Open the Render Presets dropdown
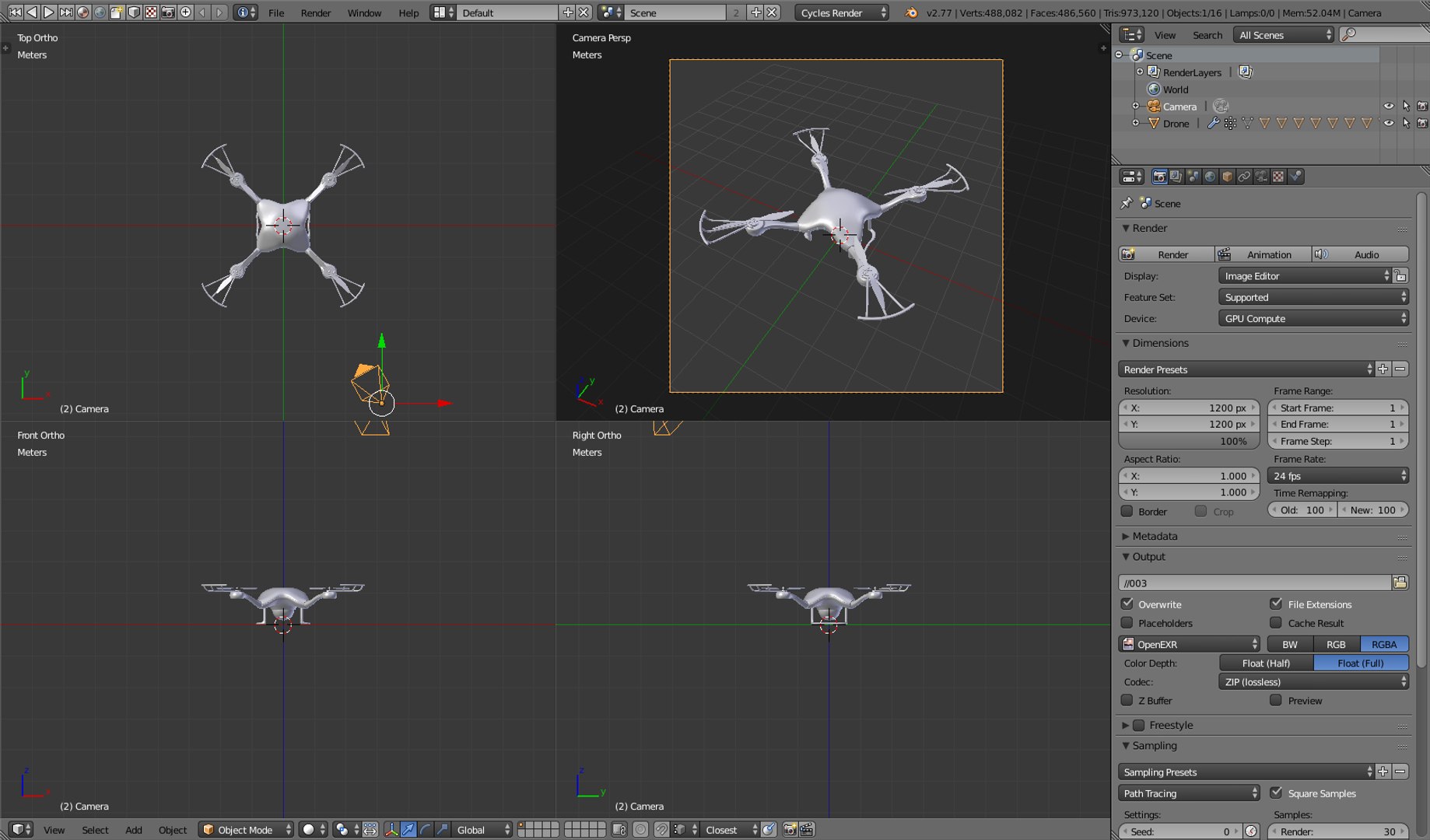1430x840 pixels. click(x=1246, y=369)
